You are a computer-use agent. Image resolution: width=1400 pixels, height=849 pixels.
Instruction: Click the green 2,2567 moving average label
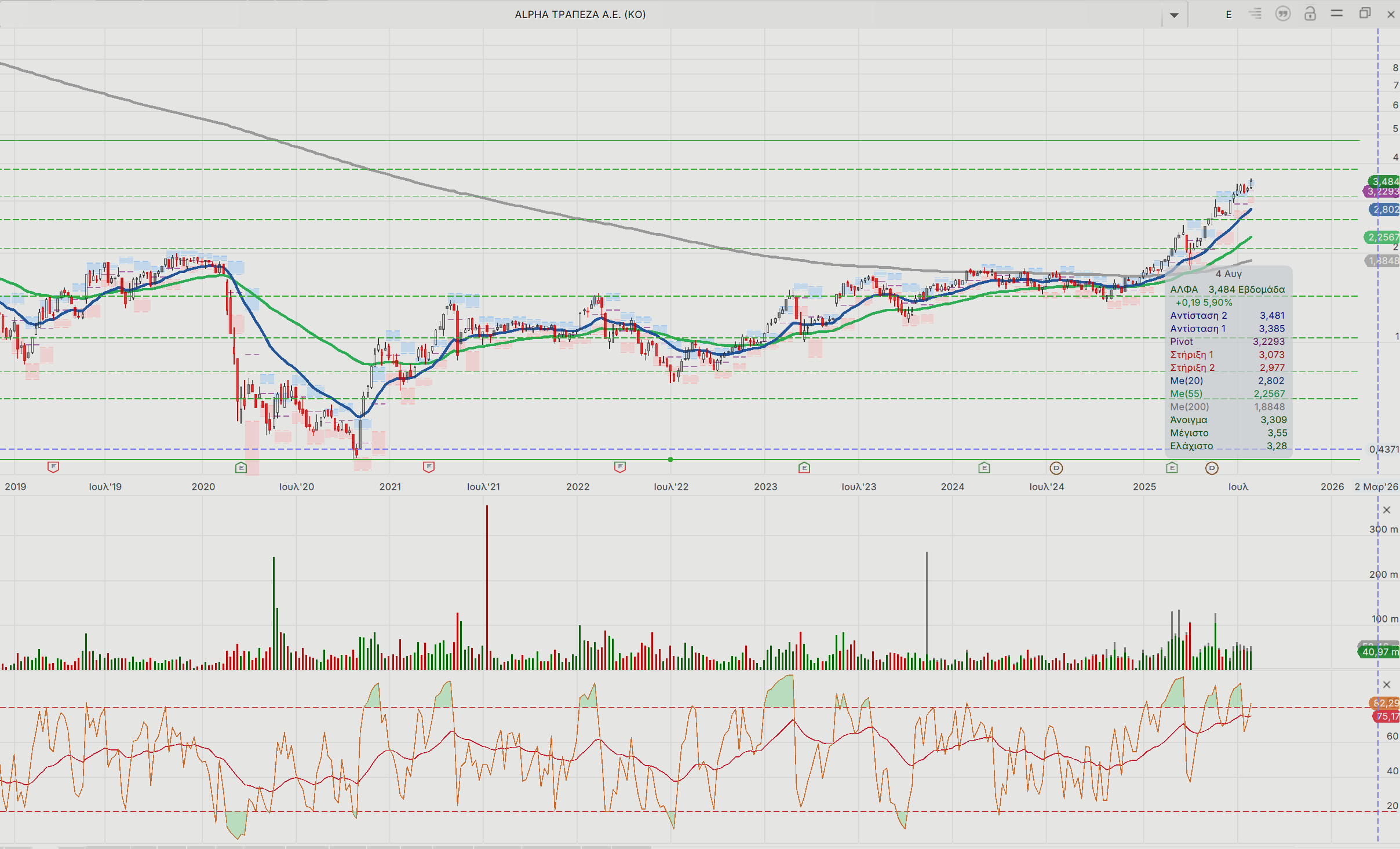pyautogui.click(x=1384, y=237)
